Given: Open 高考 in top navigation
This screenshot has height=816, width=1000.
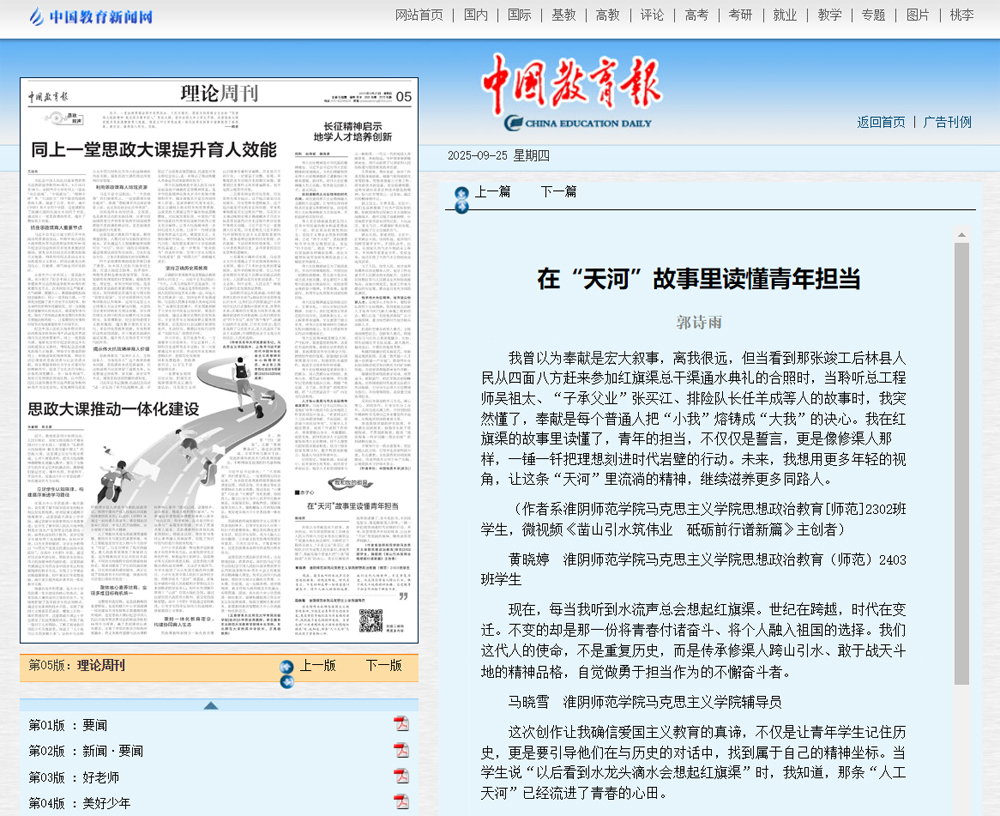Looking at the screenshot, I should tap(696, 15).
